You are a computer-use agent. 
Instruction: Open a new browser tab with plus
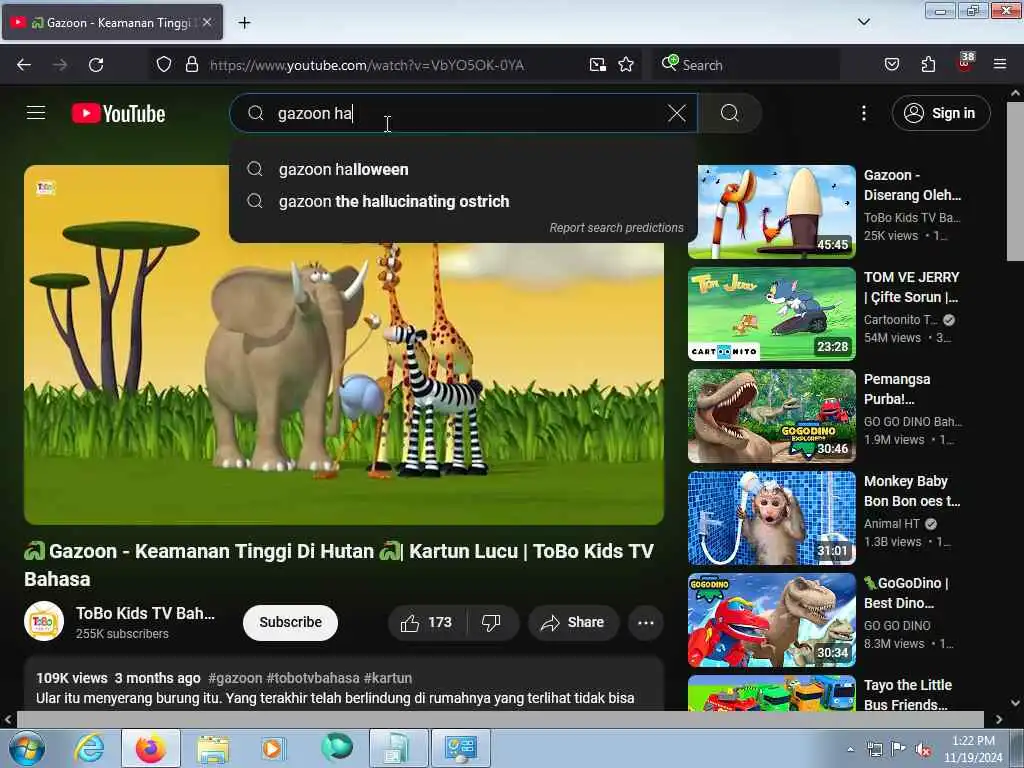tap(244, 23)
